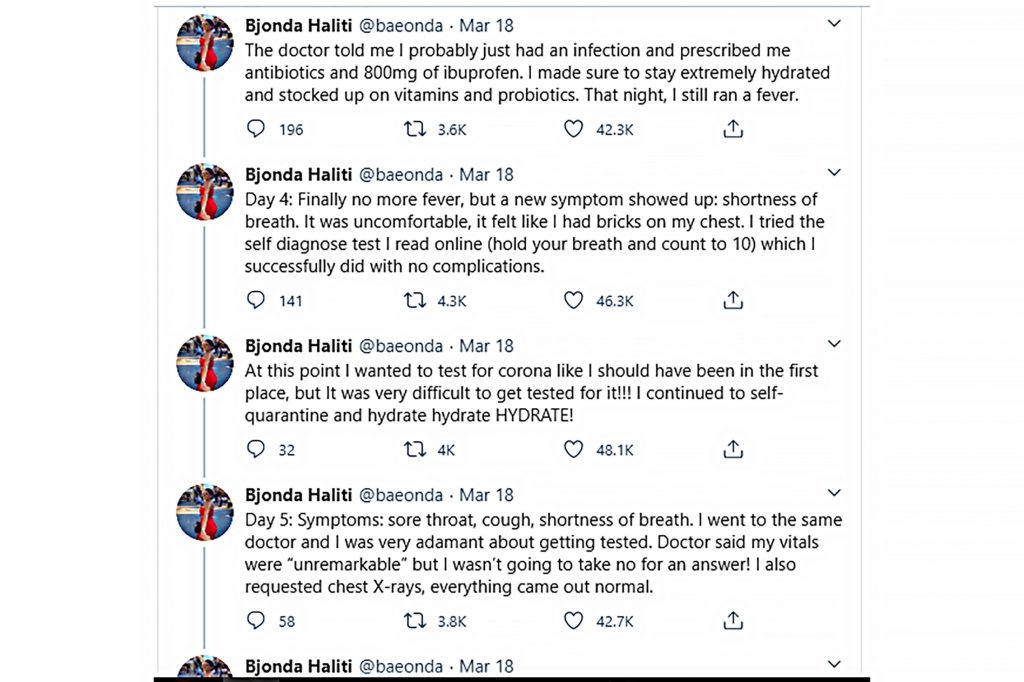Open the options chevron on the first tweet

point(834,24)
